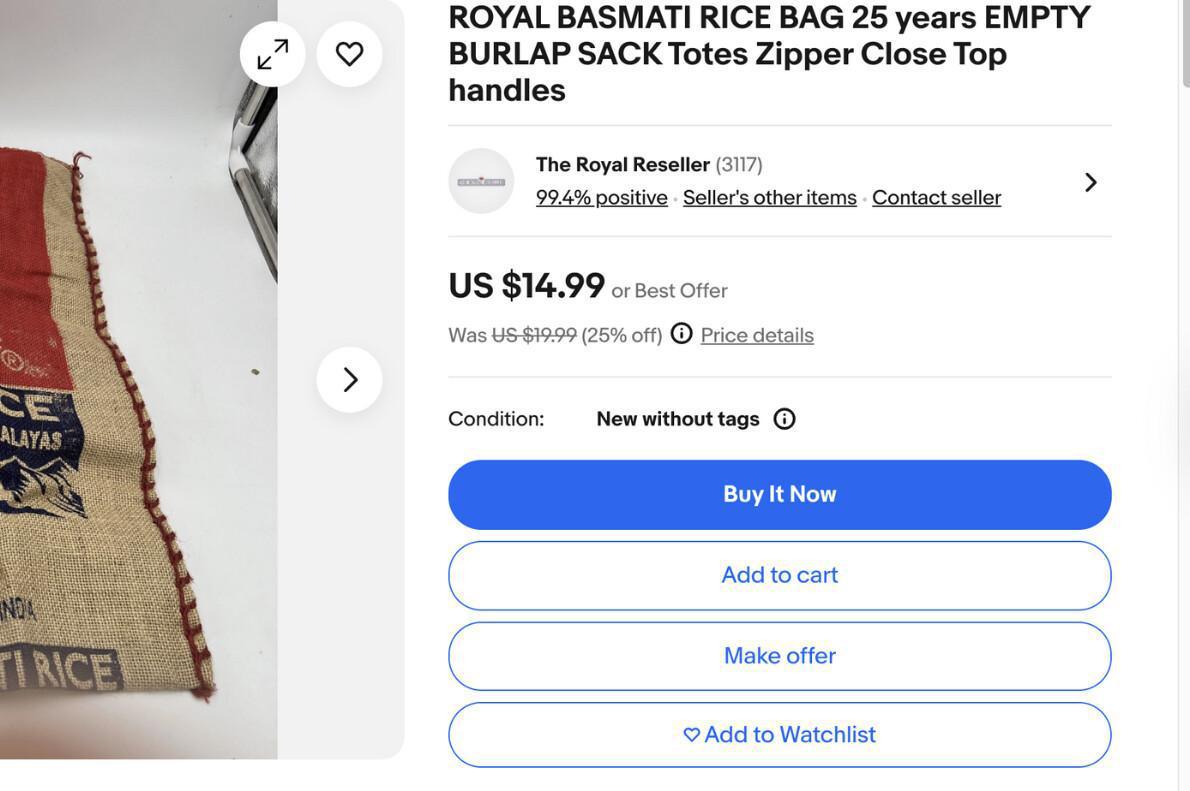The image size is (1190, 791).
Task: Click the seller profile avatar image
Action: pyautogui.click(x=481, y=180)
